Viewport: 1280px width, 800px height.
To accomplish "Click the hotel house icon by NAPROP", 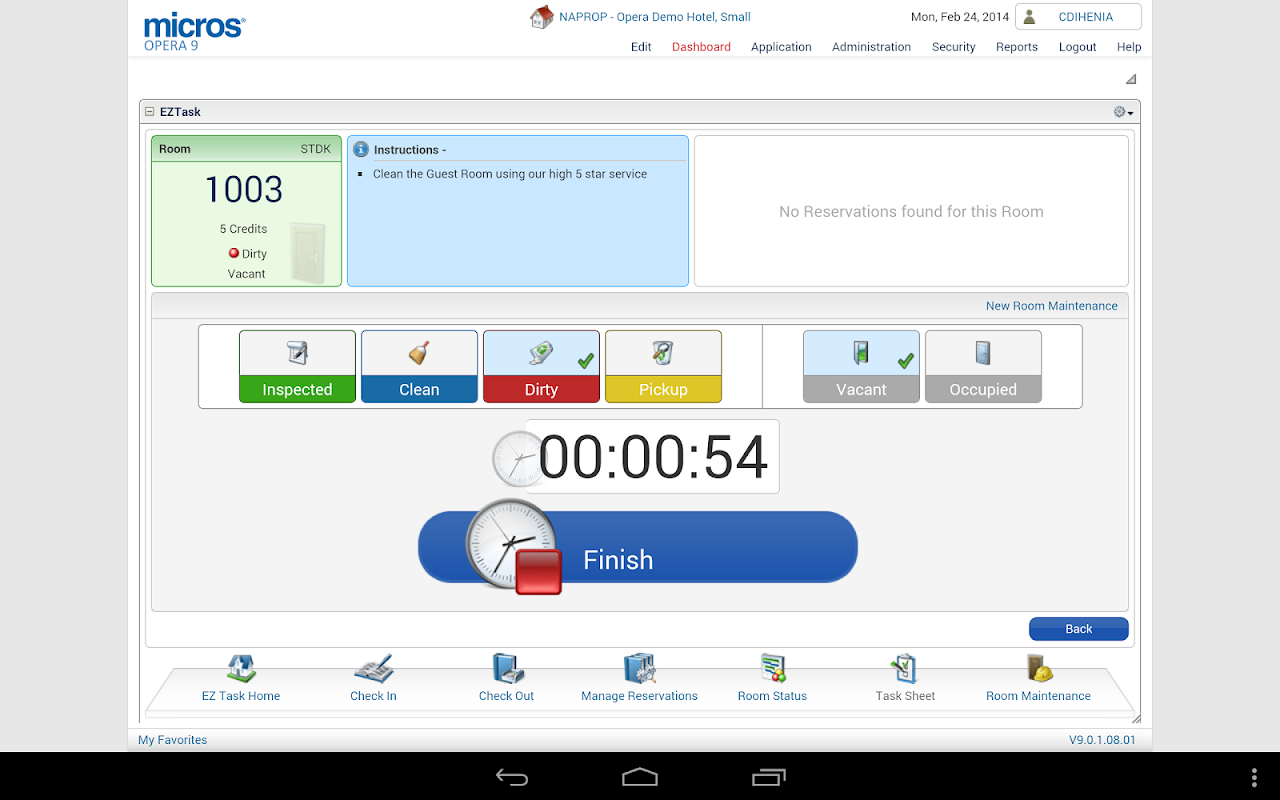I will [541, 17].
